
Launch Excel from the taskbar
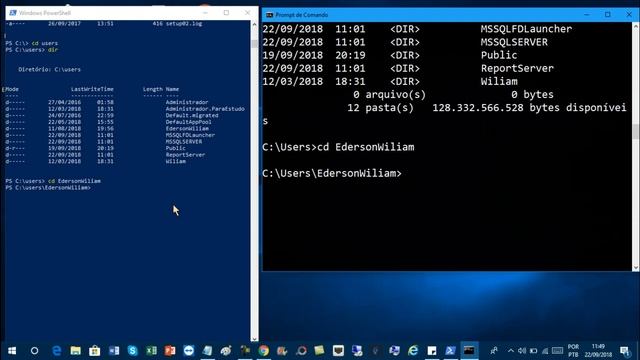(x=151, y=351)
